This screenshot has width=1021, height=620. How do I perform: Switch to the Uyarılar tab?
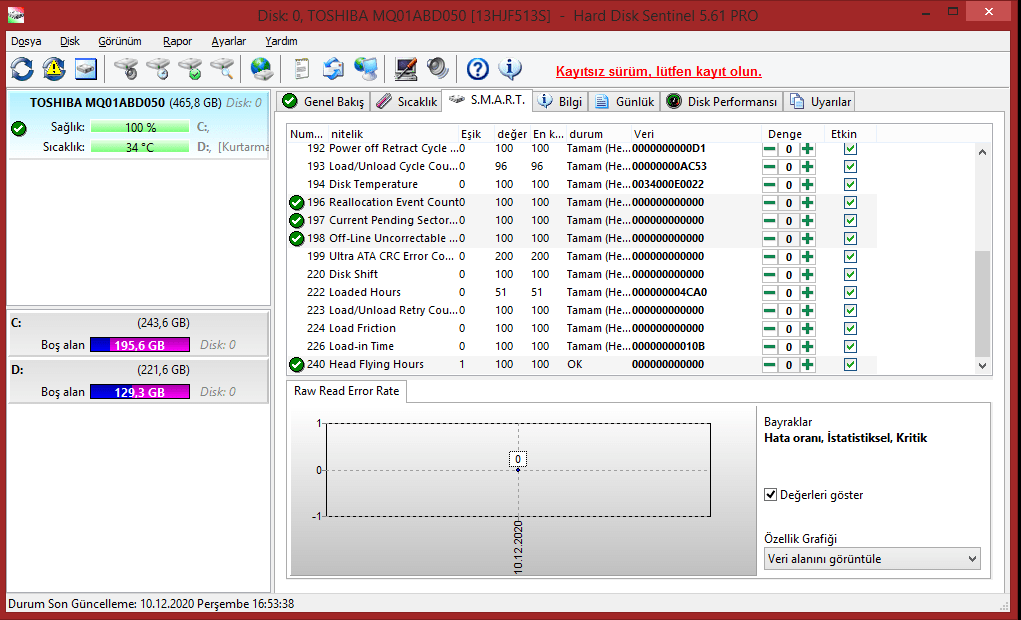point(820,102)
